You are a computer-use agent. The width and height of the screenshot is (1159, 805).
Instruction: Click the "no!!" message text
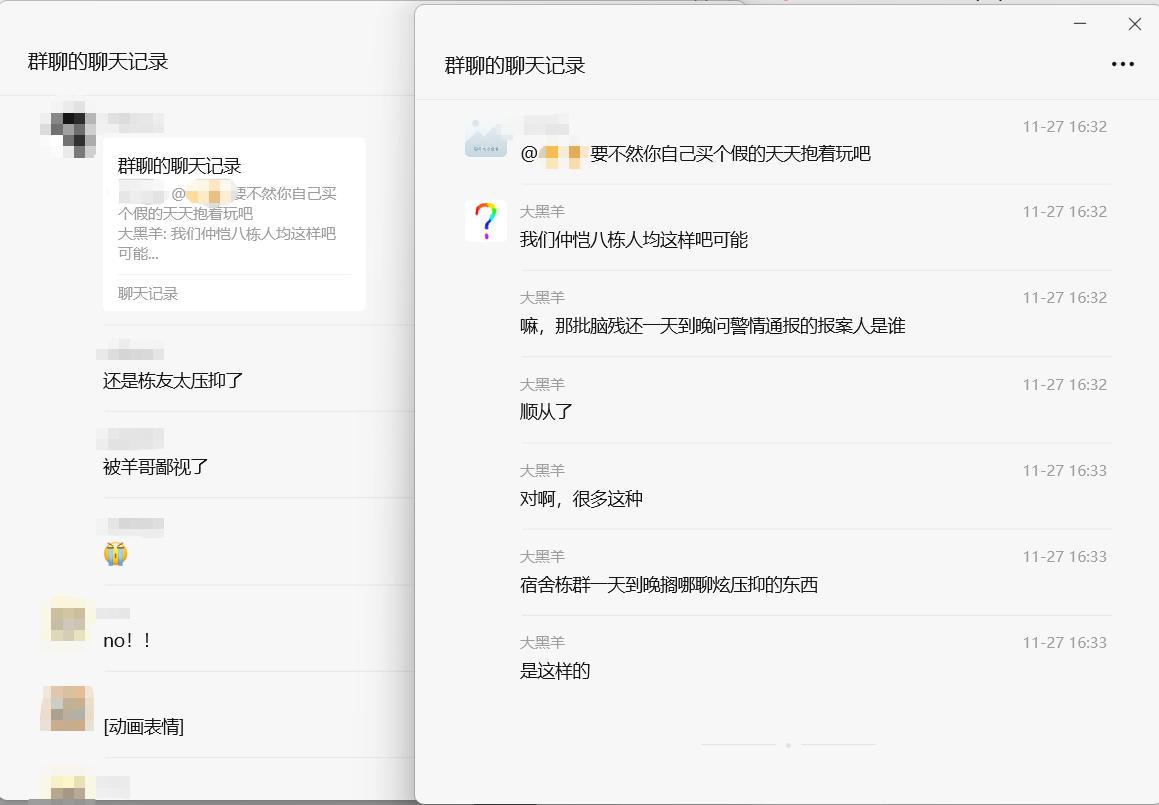pos(127,641)
